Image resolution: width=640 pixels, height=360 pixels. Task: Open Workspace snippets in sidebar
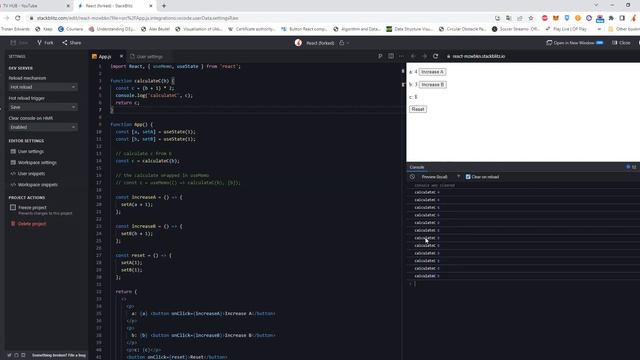coord(34,184)
